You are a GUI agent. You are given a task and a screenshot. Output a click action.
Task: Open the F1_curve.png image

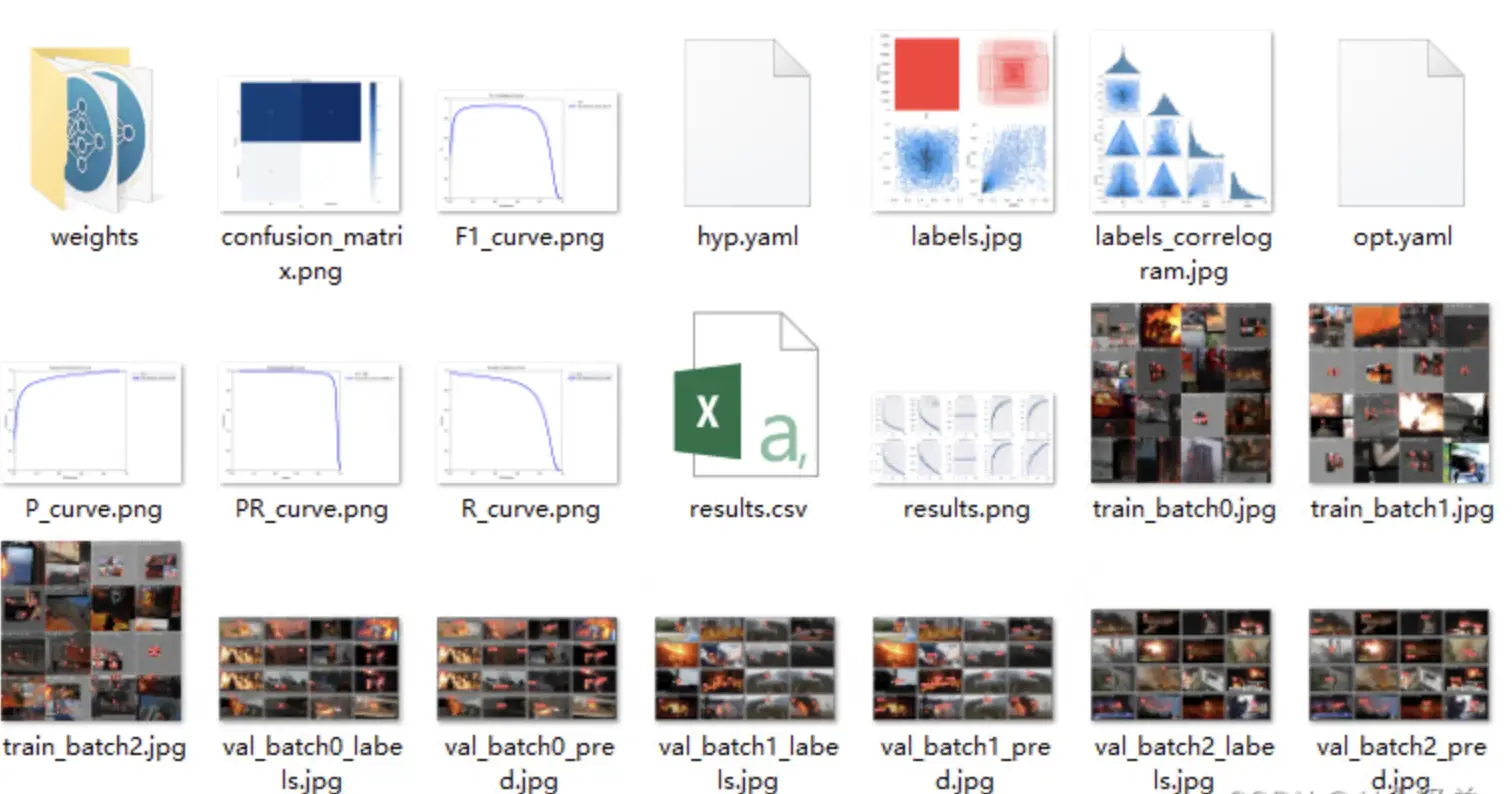pos(527,150)
